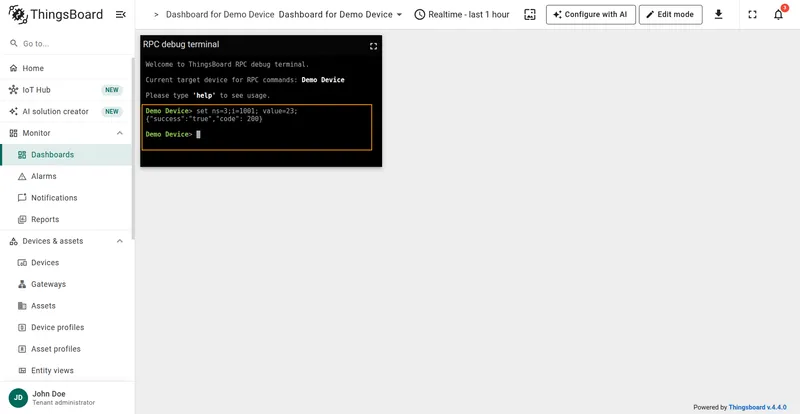Click the success response JSON line
This screenshot has width=800, height=414.
[204, 118]
